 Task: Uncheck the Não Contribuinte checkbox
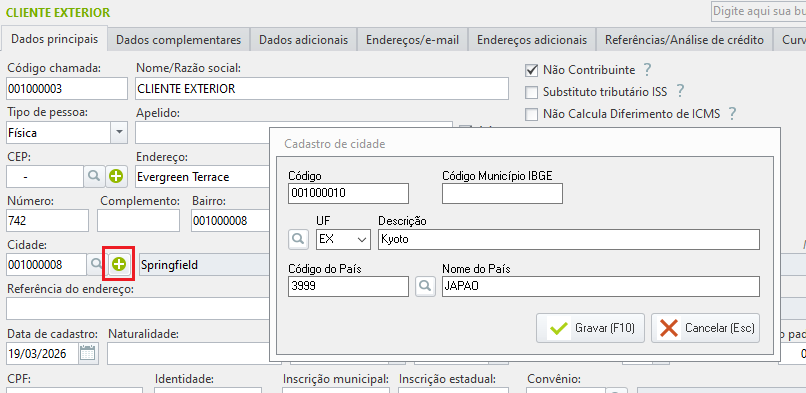tap(531, 70)
